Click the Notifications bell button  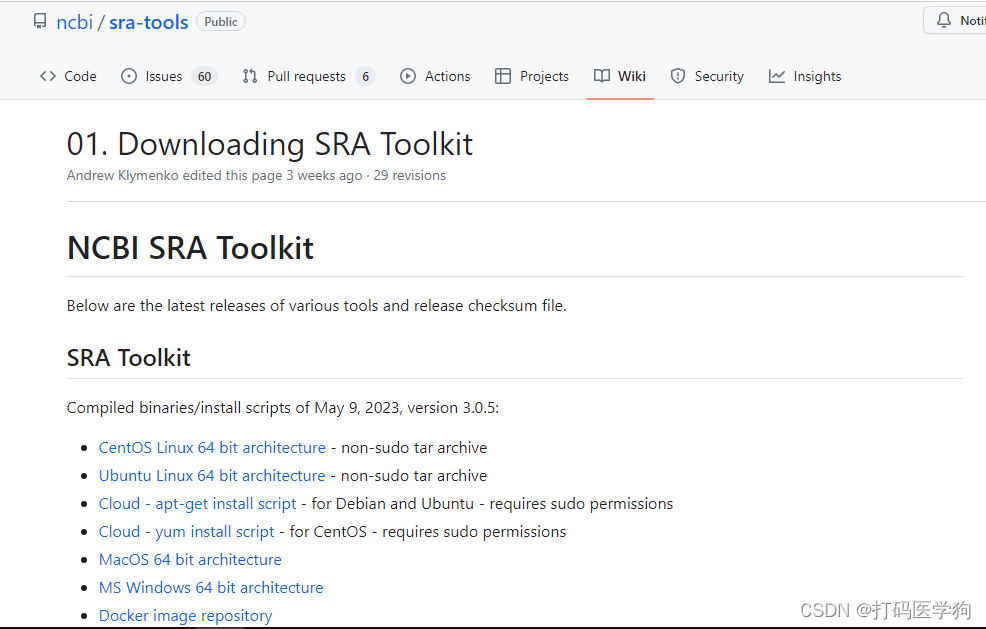955,20
